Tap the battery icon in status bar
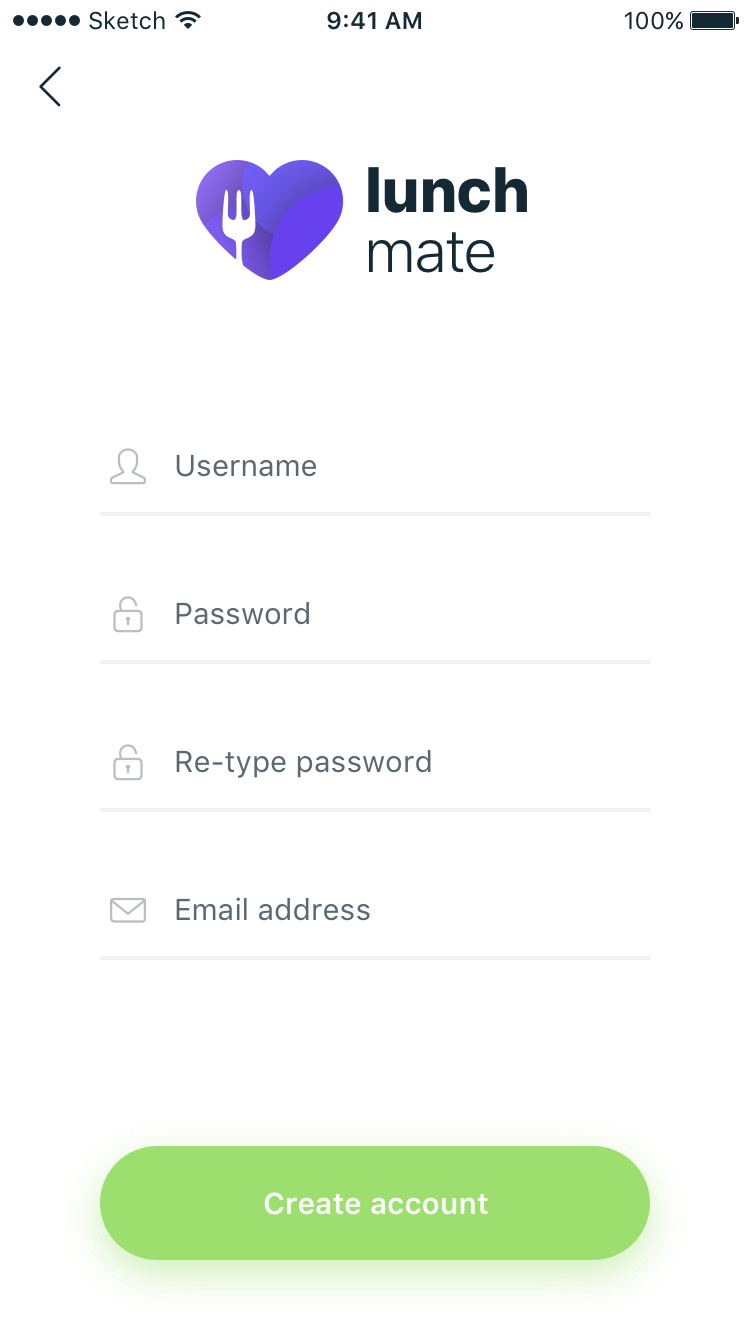 pyautogui.click(x=714, y=21)
